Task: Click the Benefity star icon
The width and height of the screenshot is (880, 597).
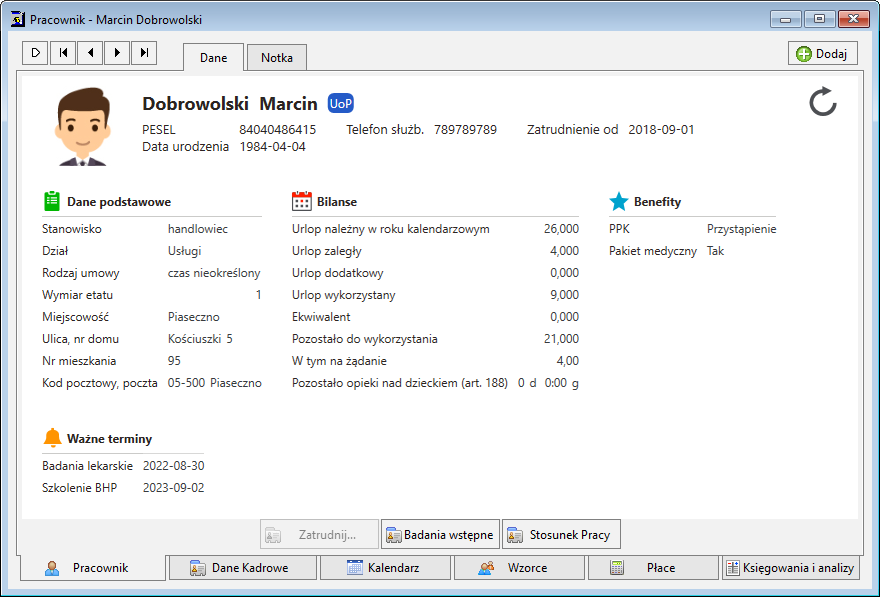Action: coord(619,201)
